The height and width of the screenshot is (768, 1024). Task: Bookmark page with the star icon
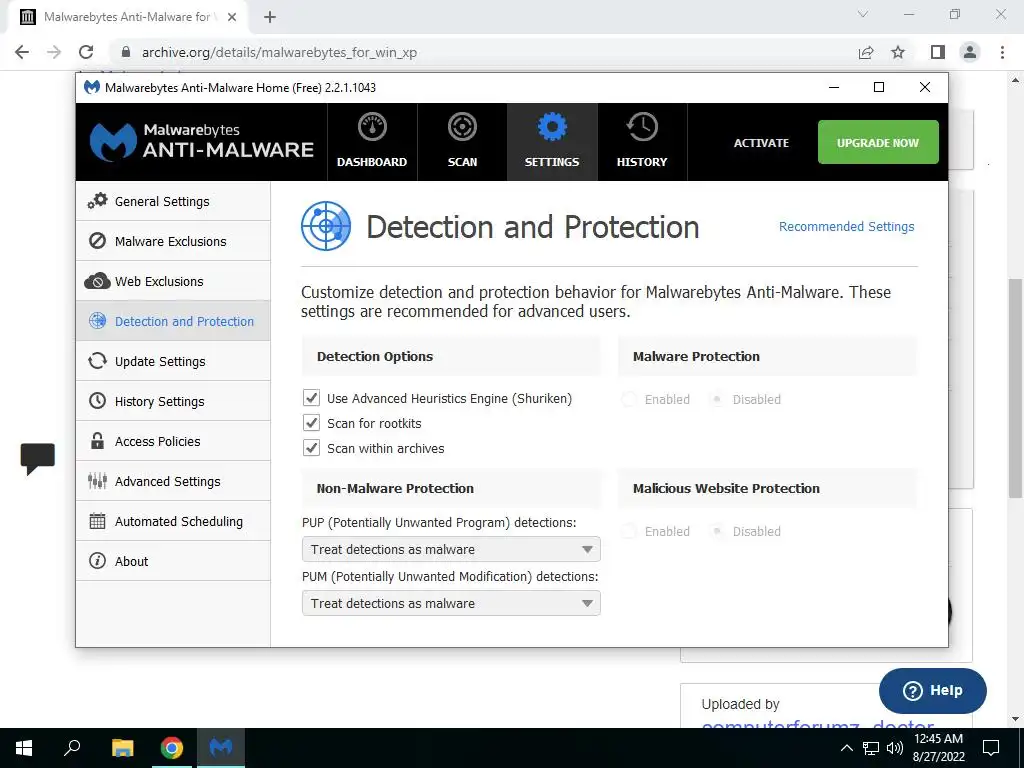tap(898, 52)
